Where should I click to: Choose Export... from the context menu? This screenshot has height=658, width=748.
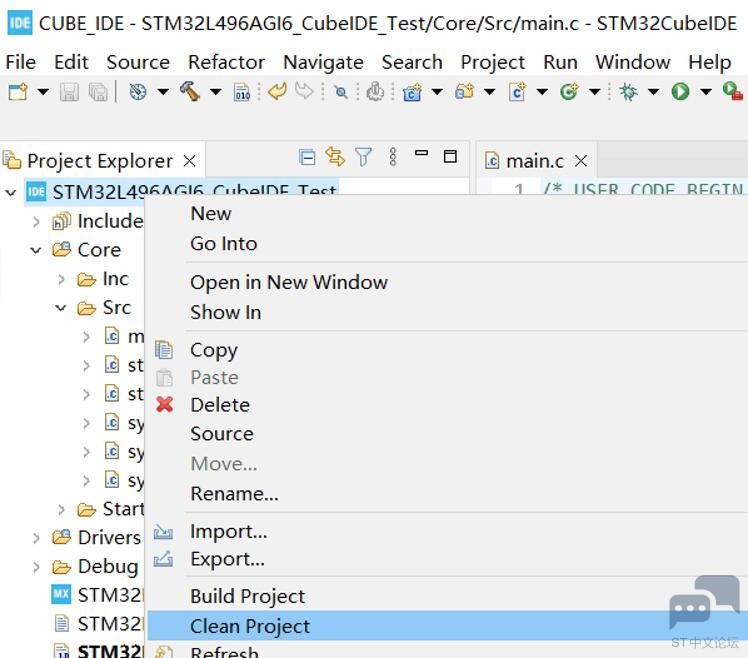tap(447, 559)
